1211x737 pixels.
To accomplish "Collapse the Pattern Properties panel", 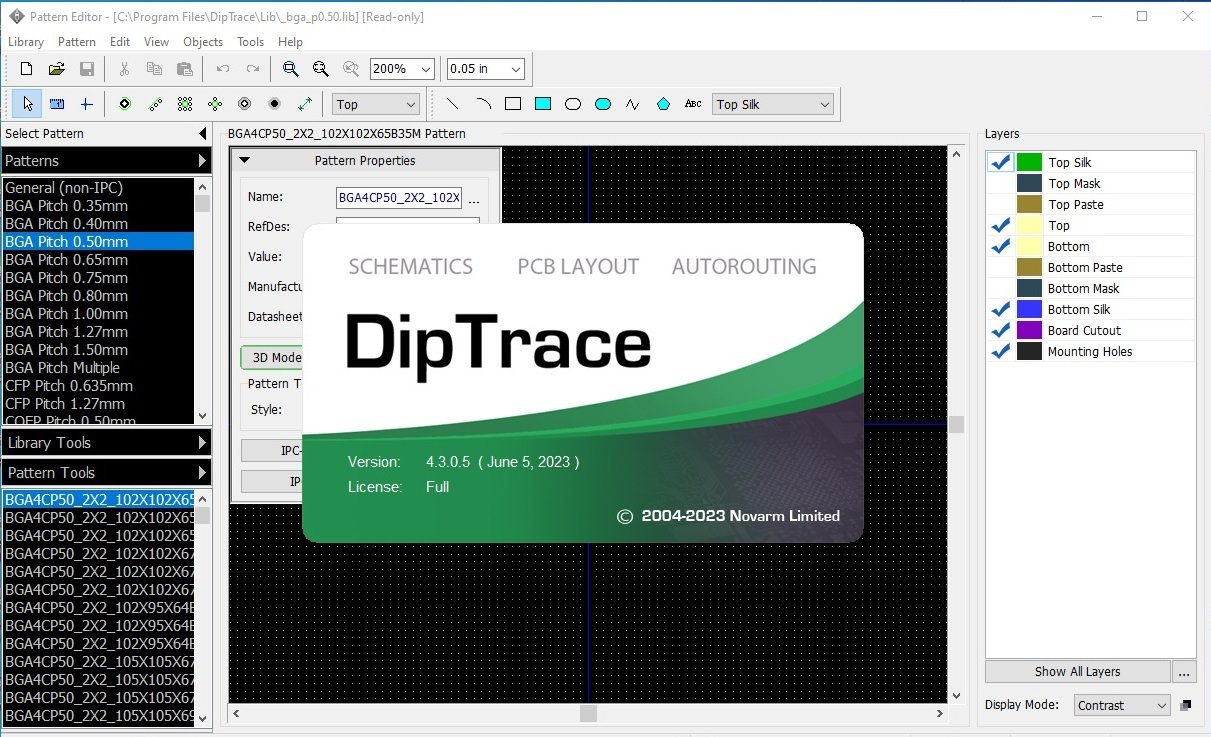I will [244, 160].
